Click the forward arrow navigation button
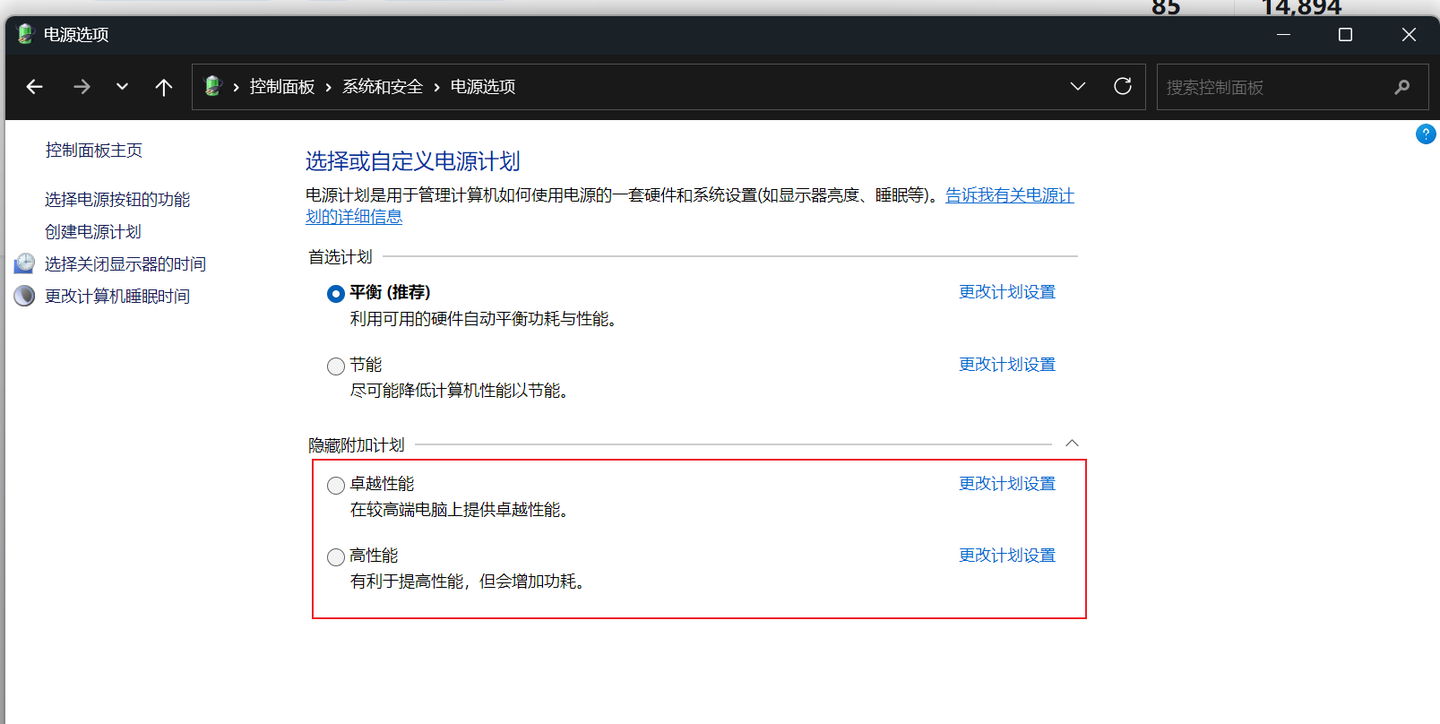1440x724 pixels. point(82,87)
